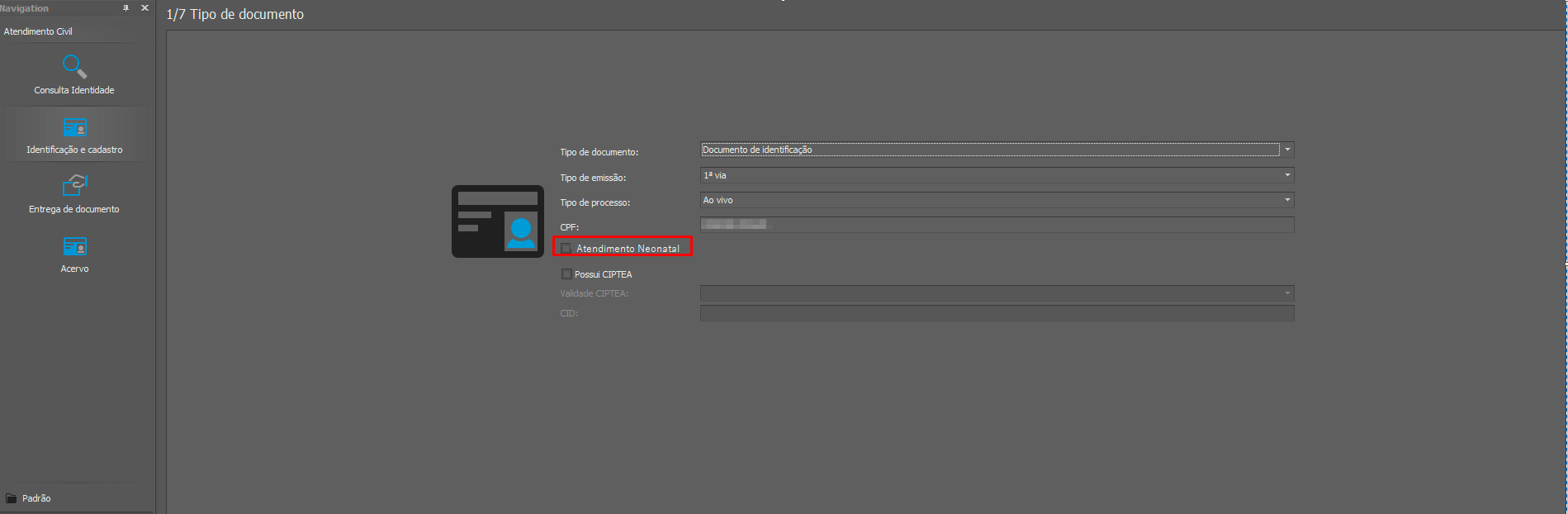The height and width of the screenshot is (514, 1568).
Task: Click the CID text field
Action: click(x=996, y=313)
